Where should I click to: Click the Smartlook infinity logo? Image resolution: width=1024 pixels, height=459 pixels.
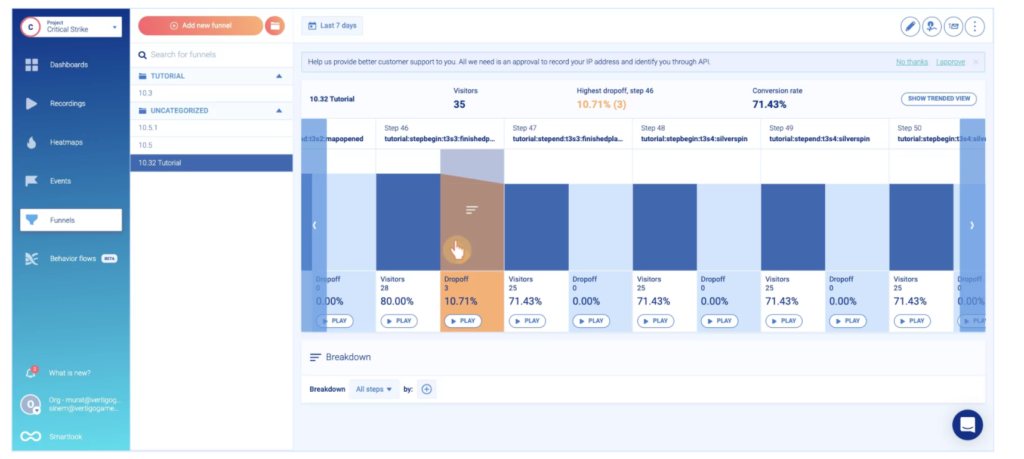coord(31,436)
